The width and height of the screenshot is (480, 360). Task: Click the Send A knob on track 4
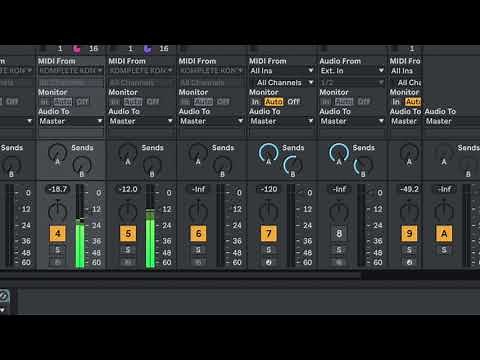(x=57, y=153)
